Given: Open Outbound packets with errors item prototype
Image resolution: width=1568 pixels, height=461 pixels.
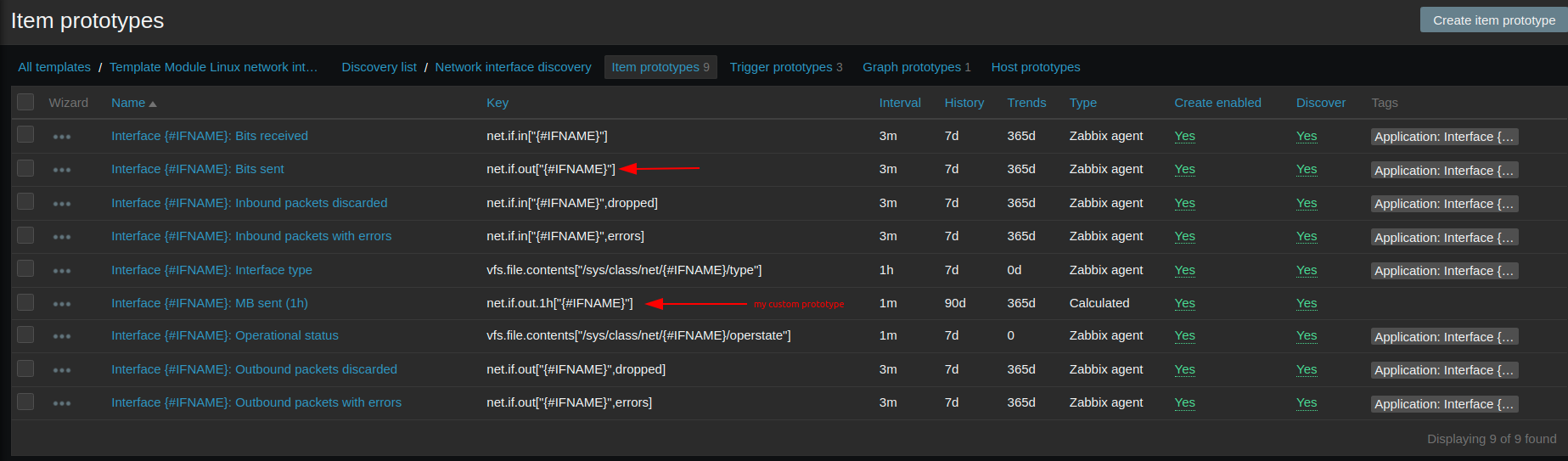Looking at the screenshot, I should pyautogui.click(x=256, y=402).
